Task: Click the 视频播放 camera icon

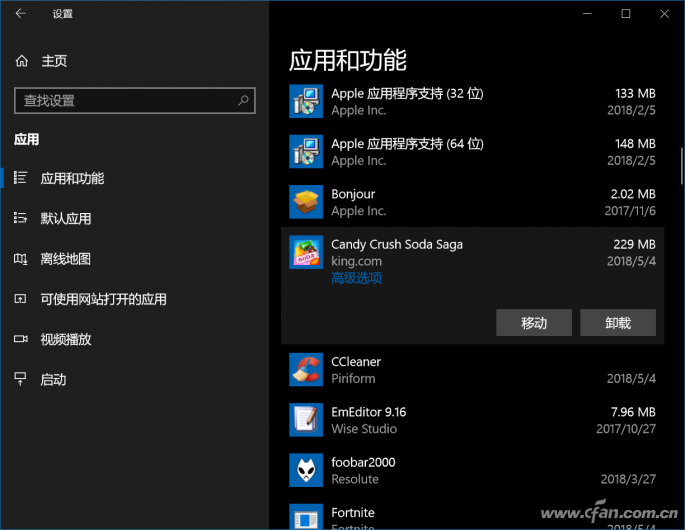Action: (21, 339)
